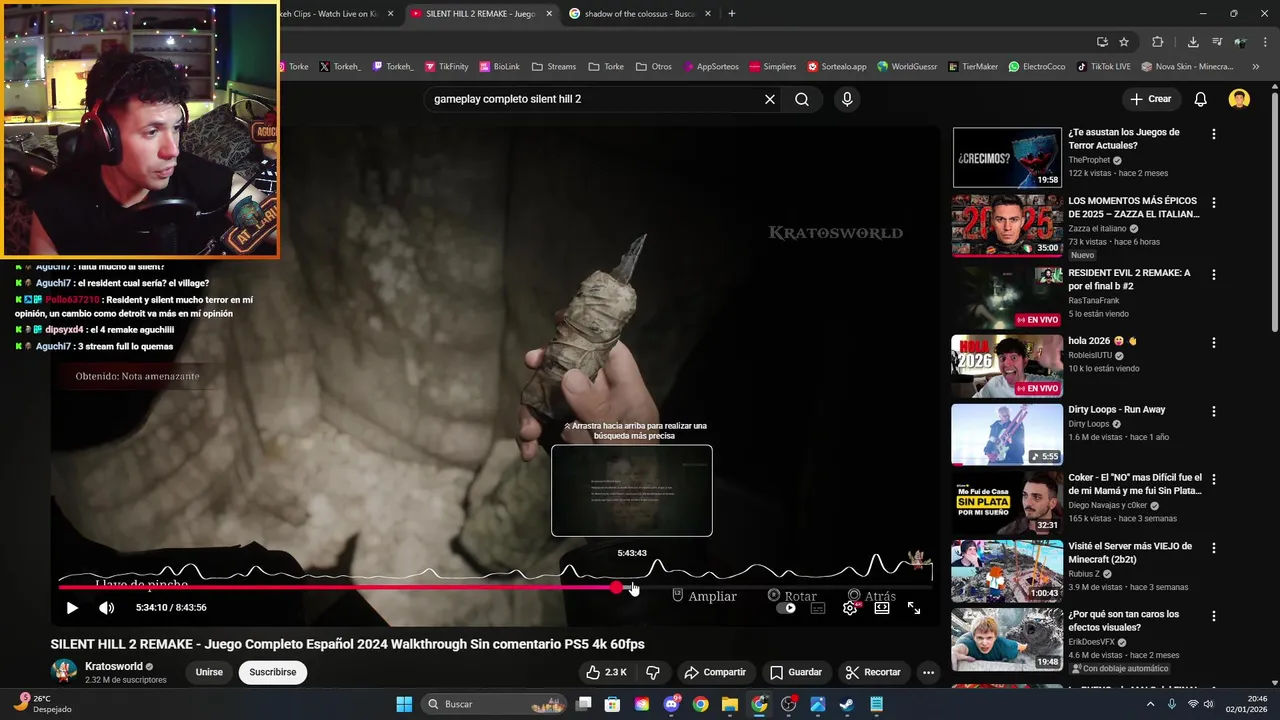The width and height of the screenshot is (1280, 720).
Task: Open the Kratosworld channel avatar
Action: [x=65, y=672]
